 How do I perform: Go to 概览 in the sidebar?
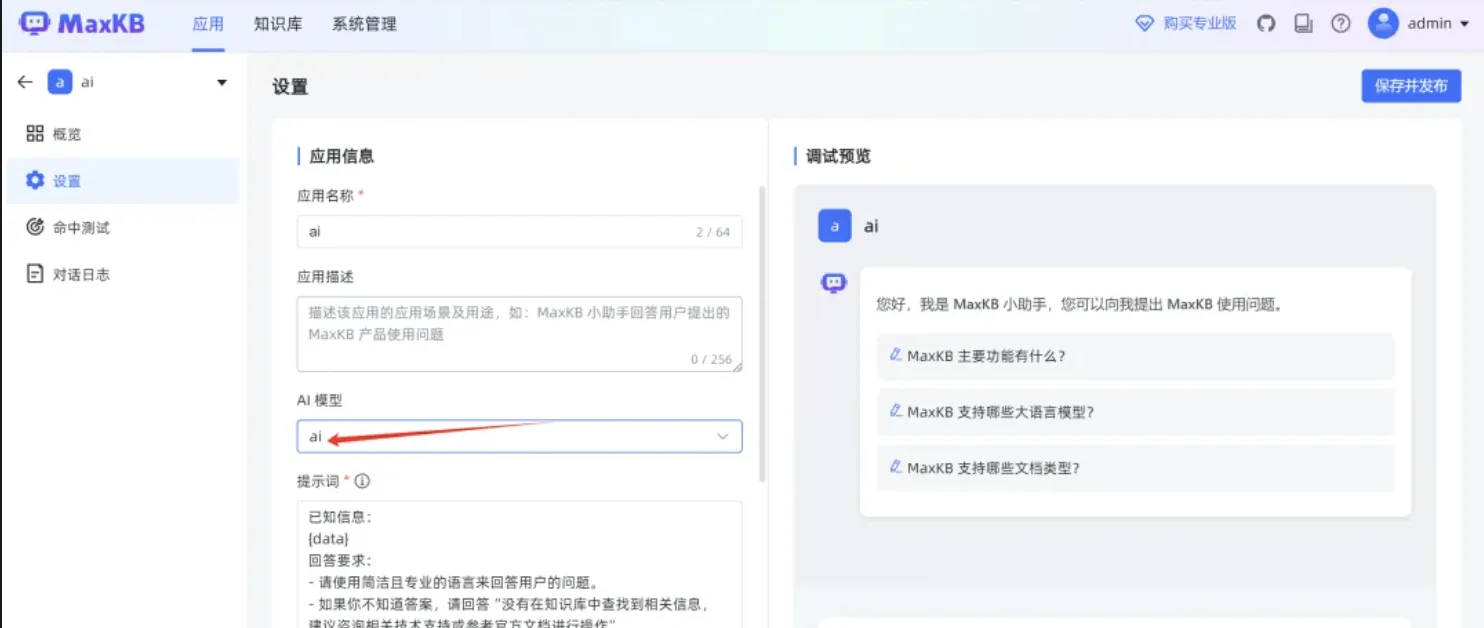click(67, 134)
